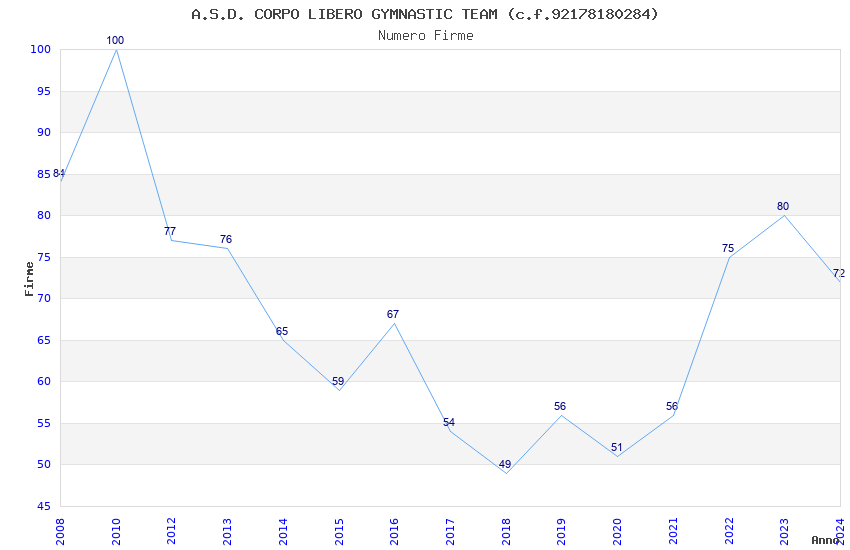The image size is (850, 550).
Task: Click the x-axis year 2010
Action: (116, 531)
